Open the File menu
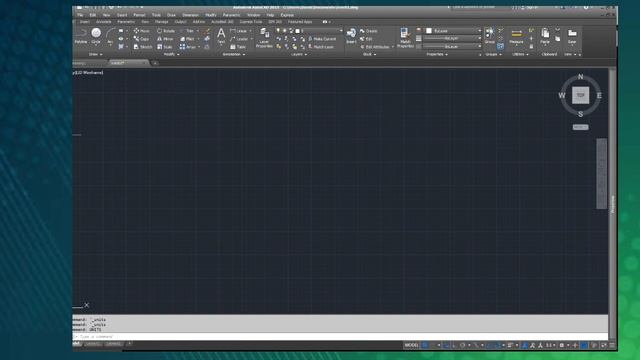 pyautogui.click(x=80, y=15)
